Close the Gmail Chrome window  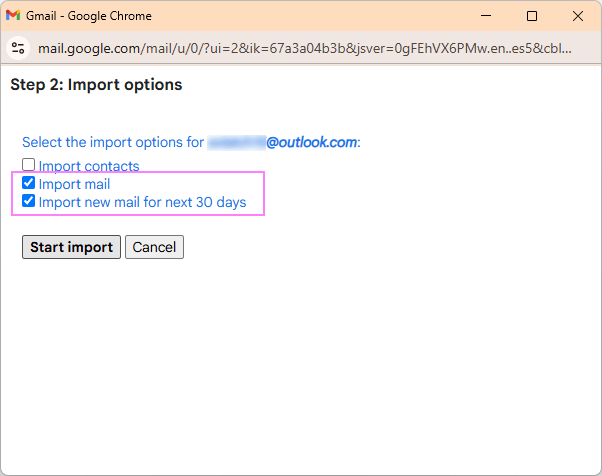578,16
